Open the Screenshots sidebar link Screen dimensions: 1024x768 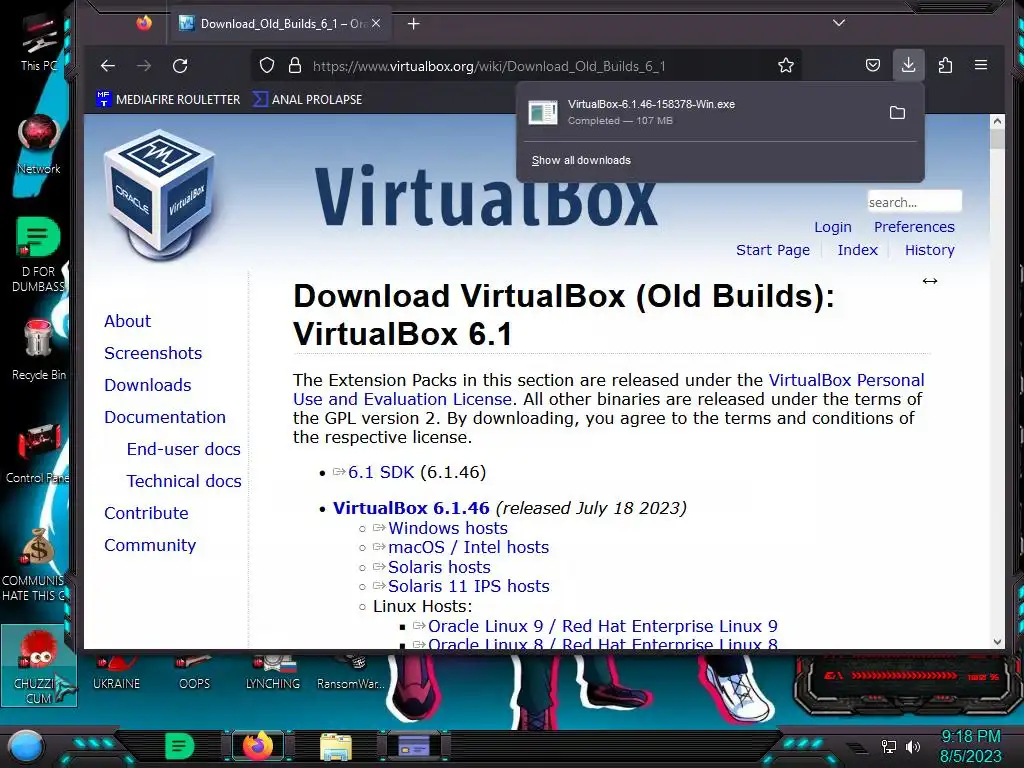[x=153, y=353]
